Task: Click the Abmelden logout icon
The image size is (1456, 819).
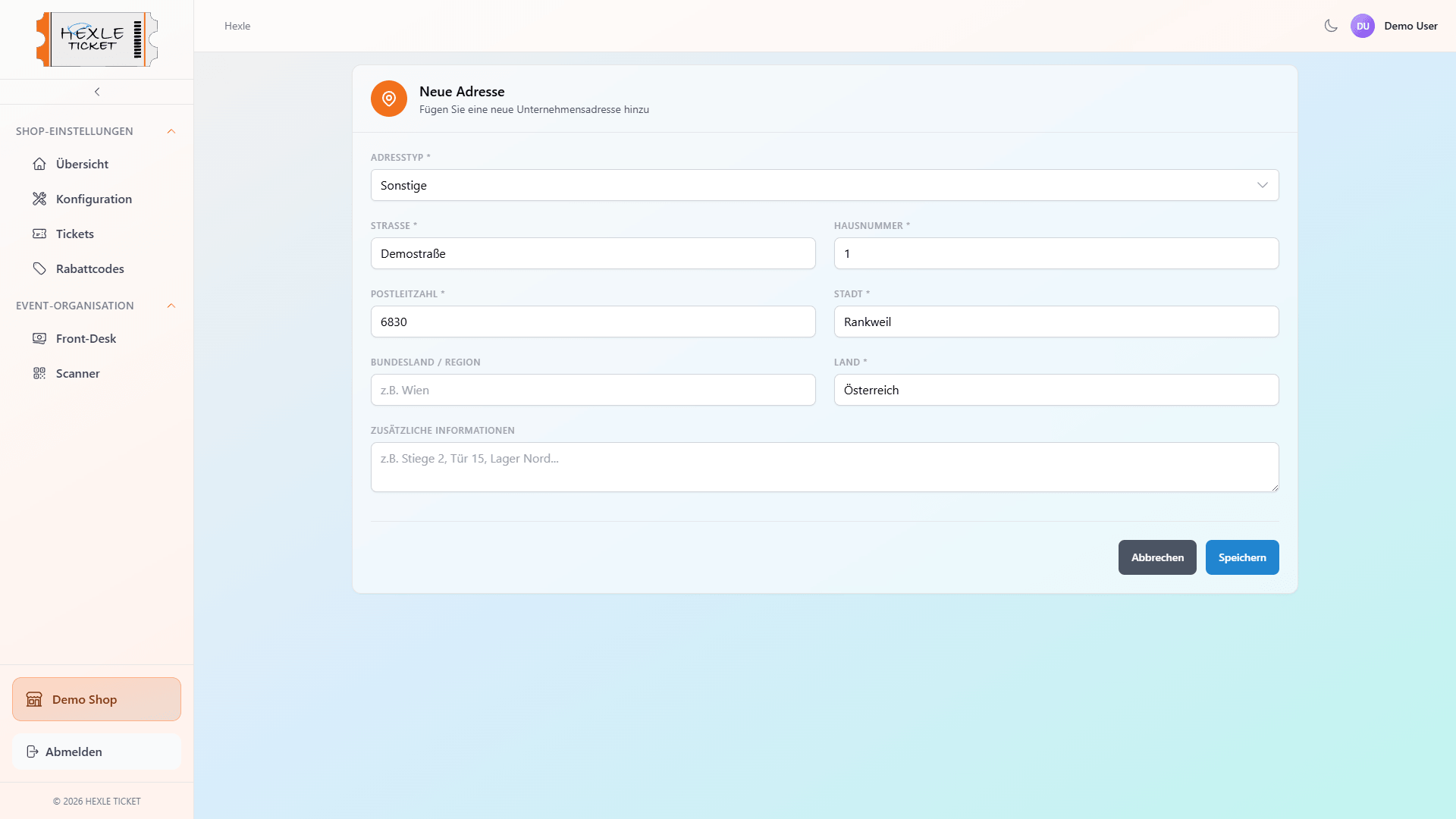Action: point(33,752)
